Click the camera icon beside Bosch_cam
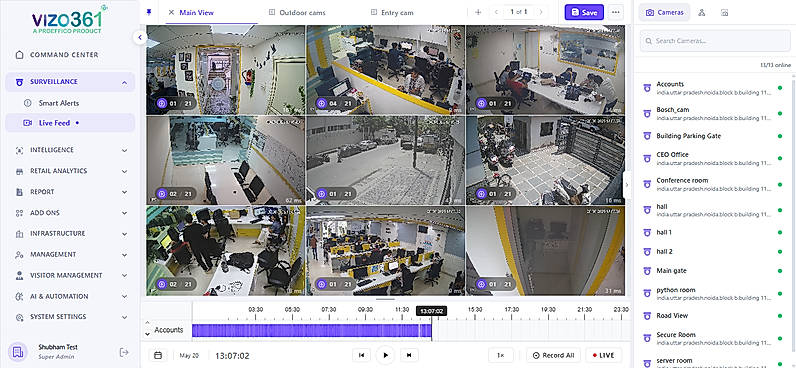This screenshot has width=796, height=368. 647,113
